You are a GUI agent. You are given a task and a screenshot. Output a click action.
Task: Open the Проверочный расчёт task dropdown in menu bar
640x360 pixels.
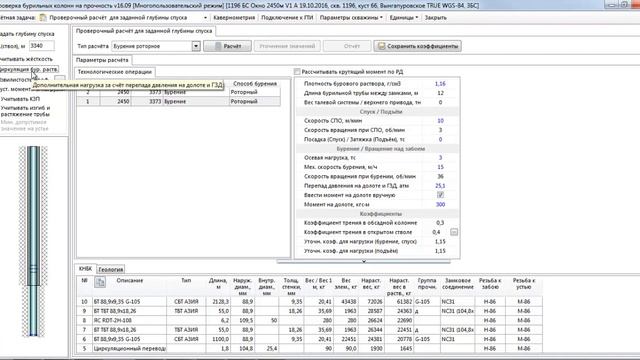point(205,18)
